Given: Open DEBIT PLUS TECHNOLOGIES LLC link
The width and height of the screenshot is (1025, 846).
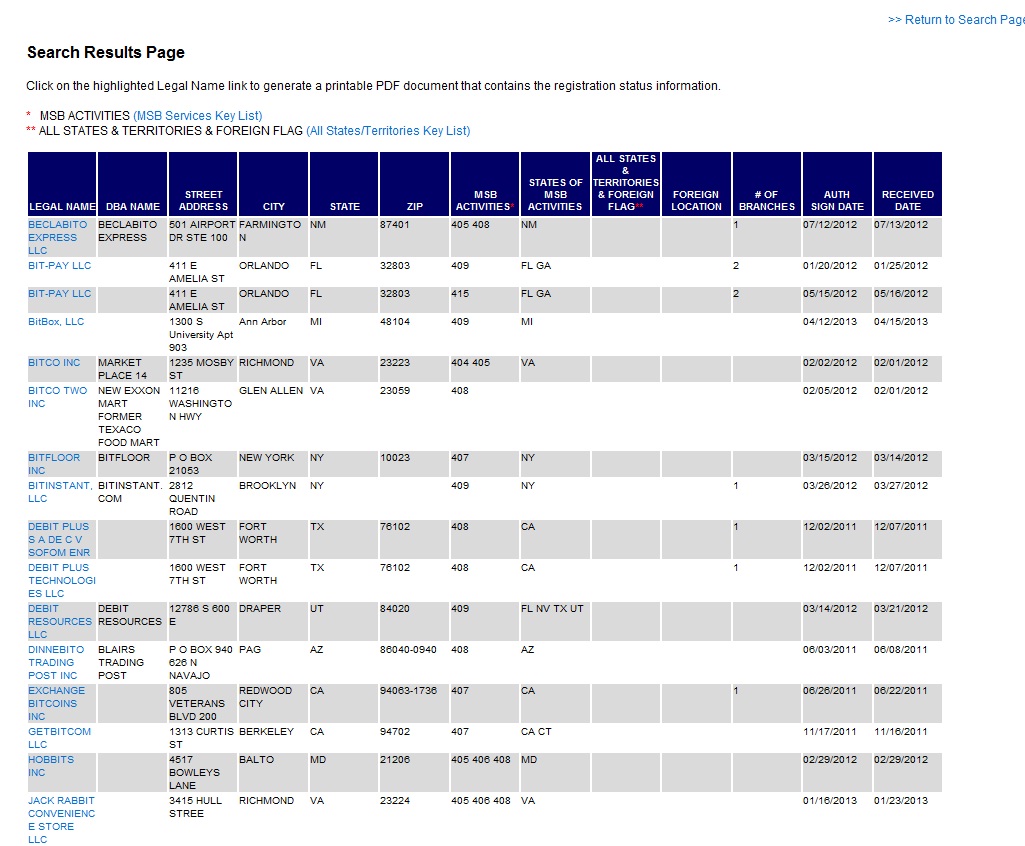Looking at the screenshot, I should [61, 580].
